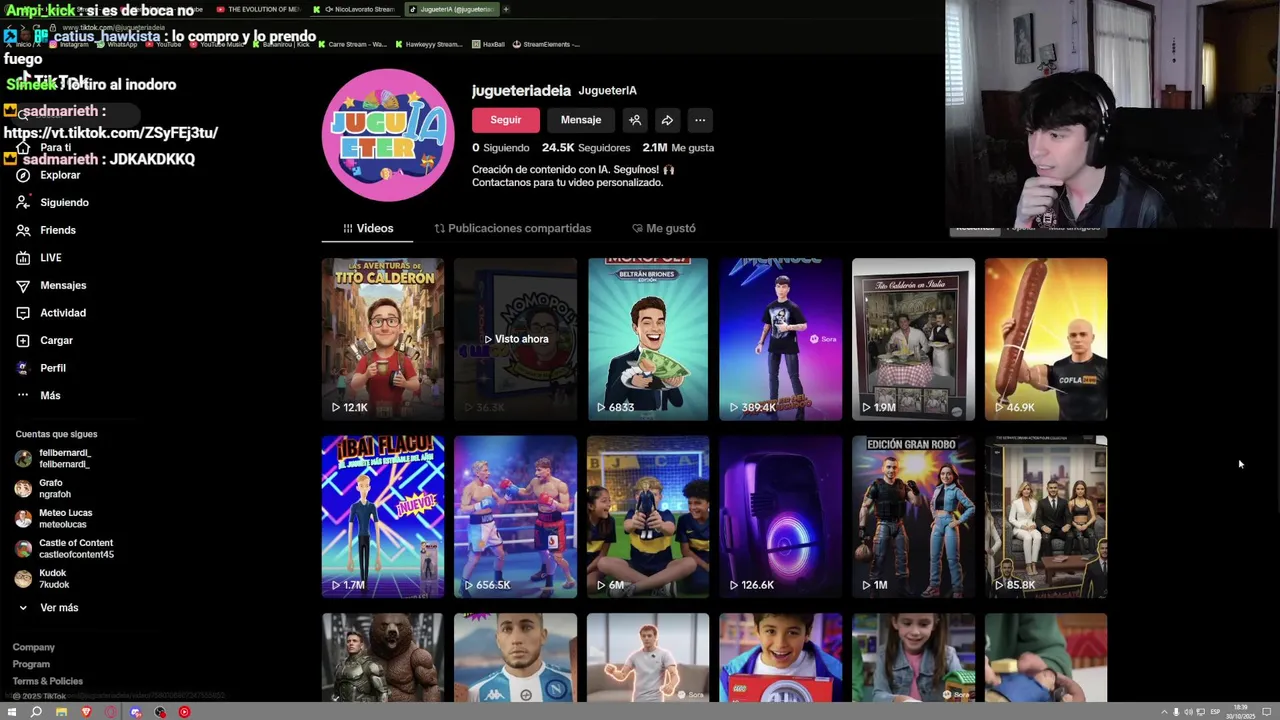Open StreamElements bookmark
This screenshot has width=1280, height=720.
coord(546,44)
